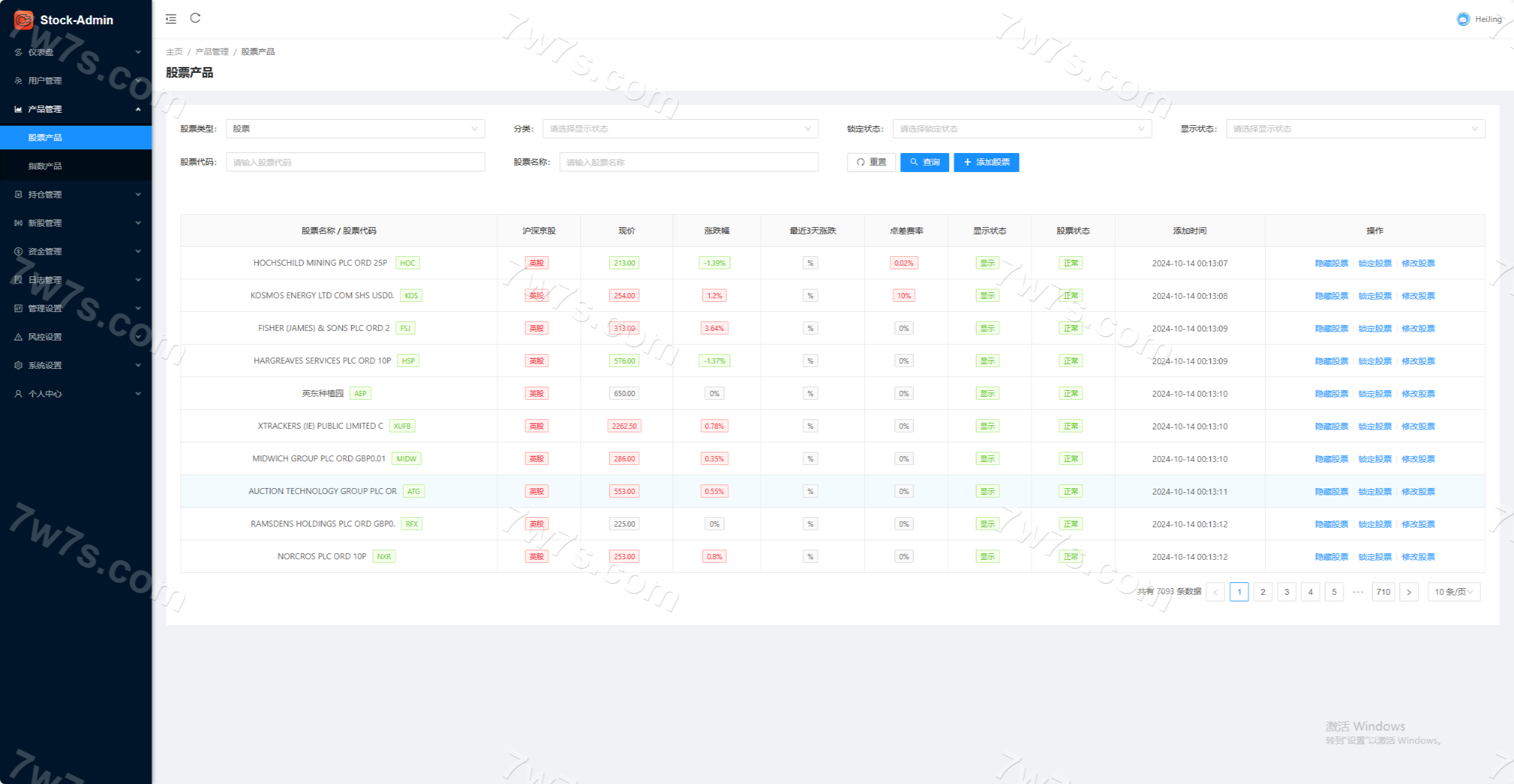Click the 股票代码 input field
Viewport: 1514px width, 784px height.
click(355, 162)
